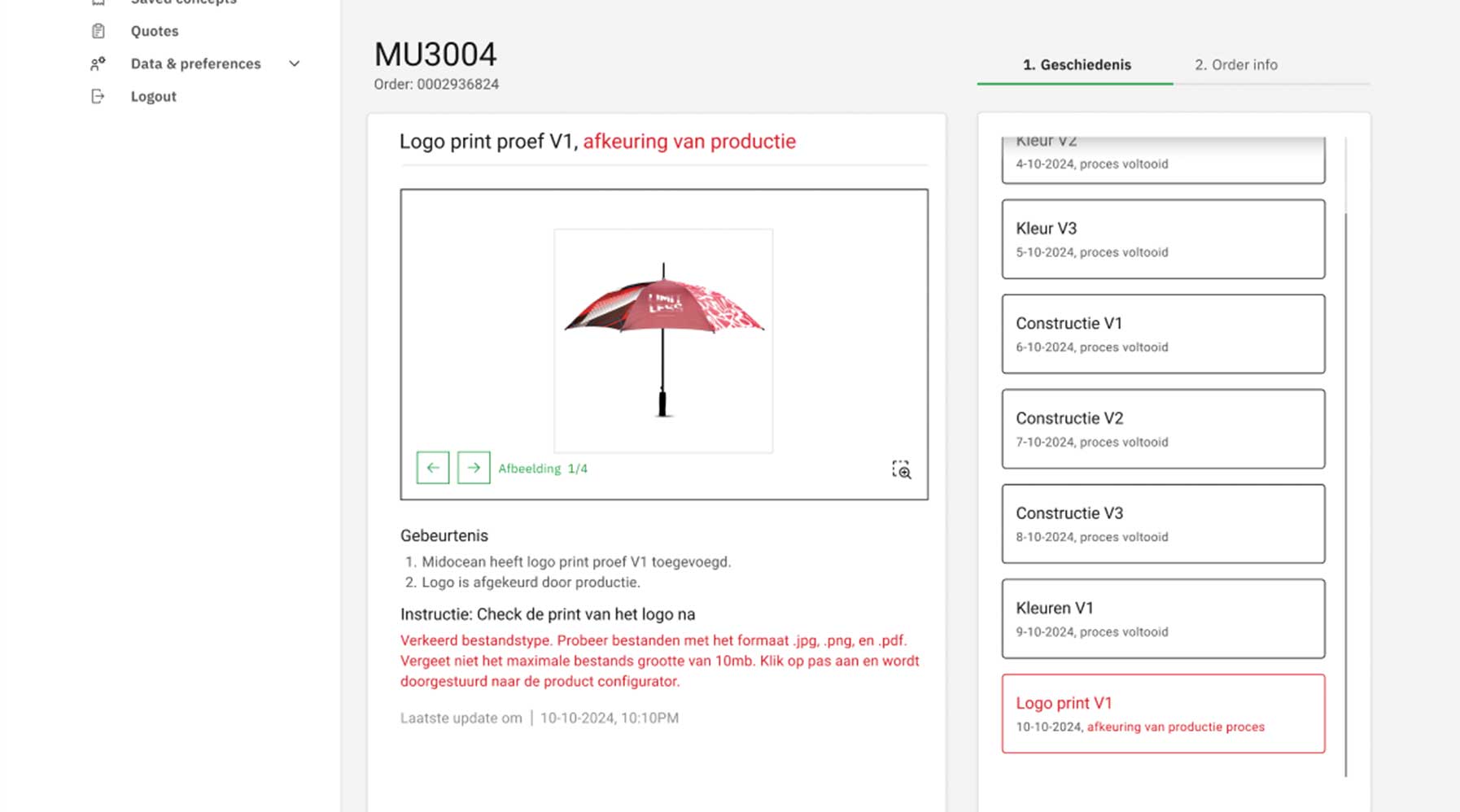The width and height of the screenshot is (1460, 812).
Task: Click the Quotes clipboard icon
Action: click(x=98, y=31)
